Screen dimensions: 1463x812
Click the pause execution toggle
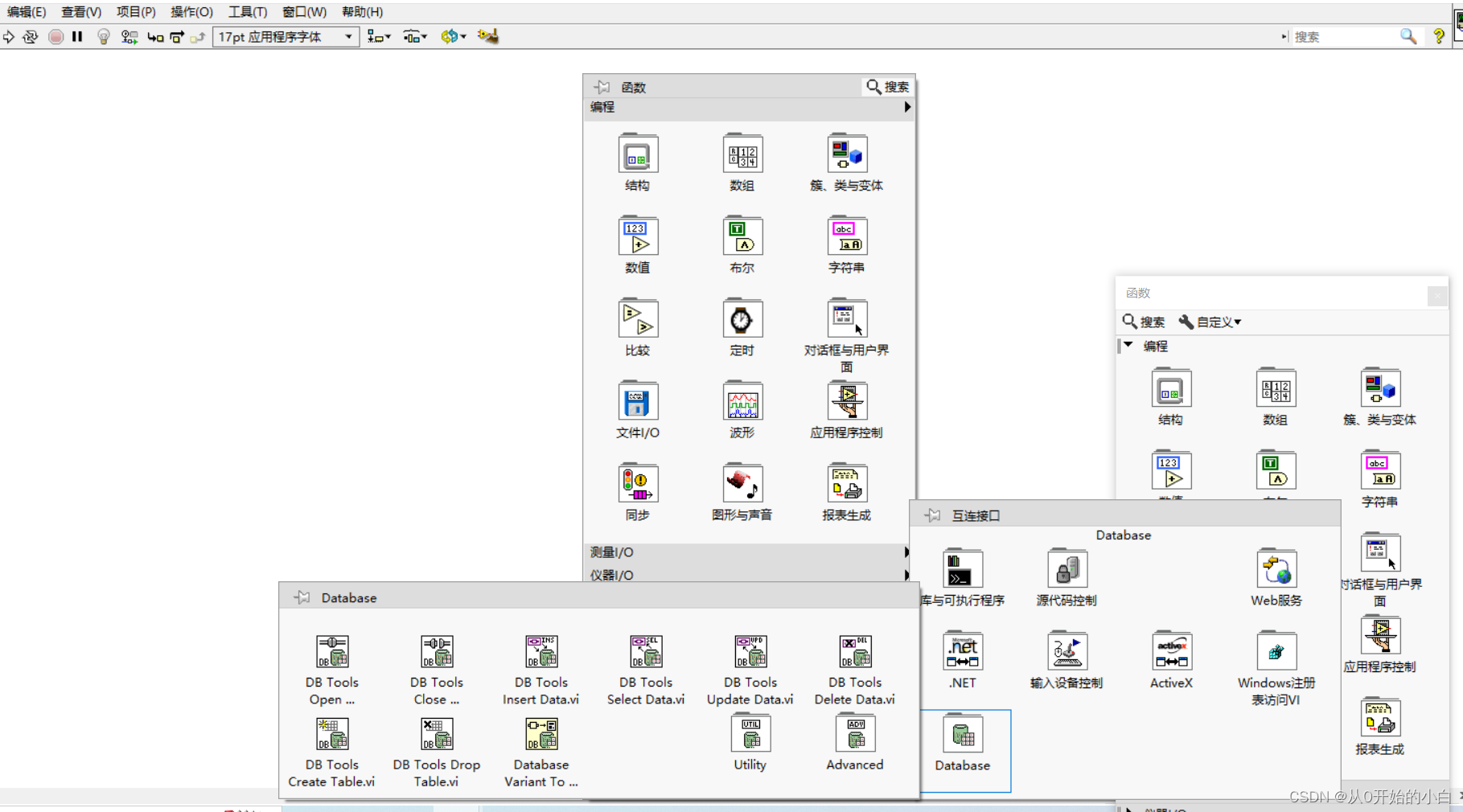[x=77, y=36]
